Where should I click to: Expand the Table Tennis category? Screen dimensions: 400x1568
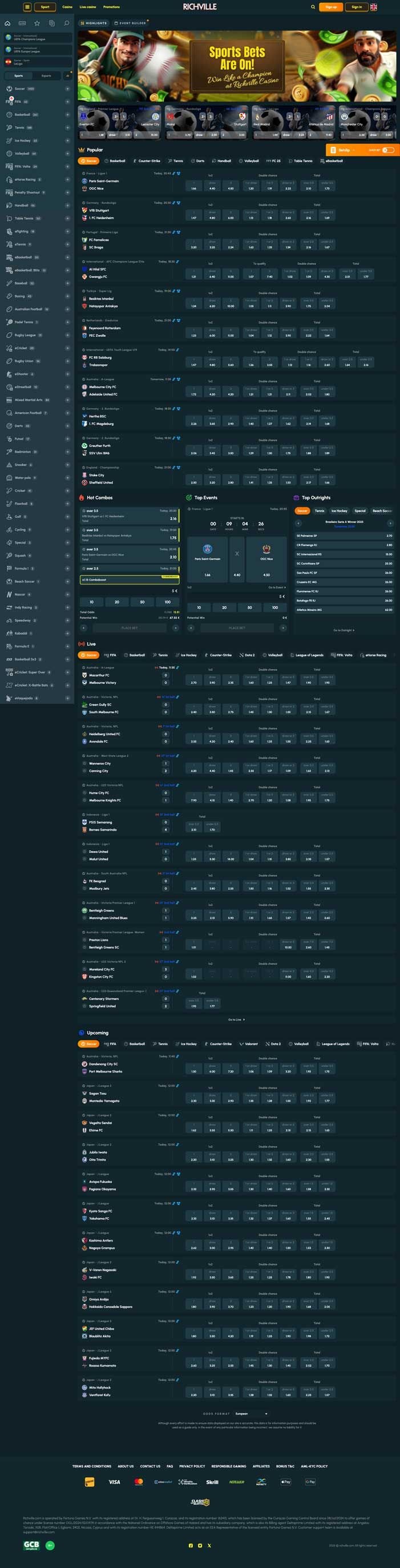click(x=67, y=219)
